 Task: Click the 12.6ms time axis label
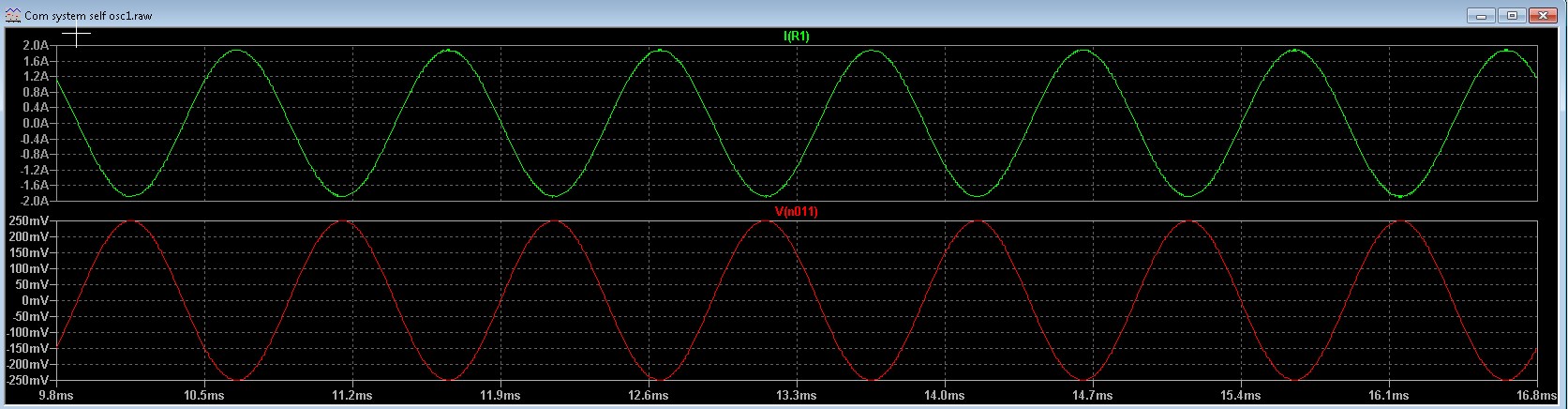click(648, 396)
